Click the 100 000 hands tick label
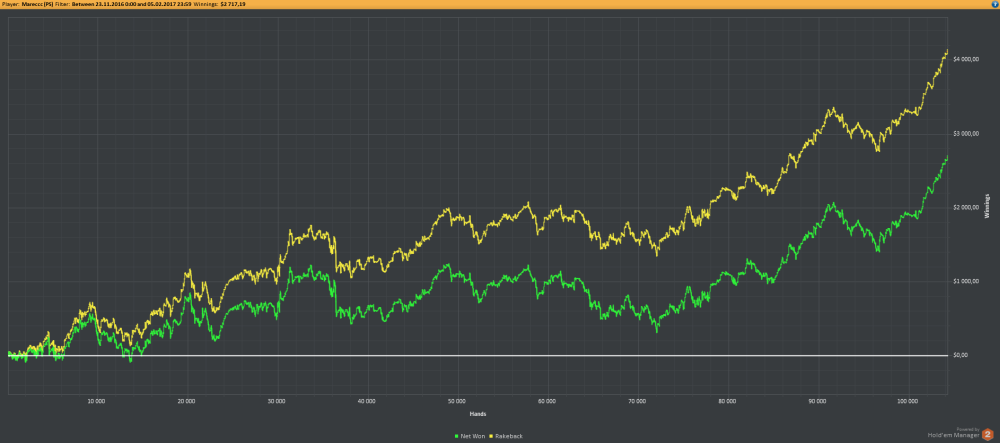Image resolution: width=1000 pixels, height=443 pixels. click(907, 402)
